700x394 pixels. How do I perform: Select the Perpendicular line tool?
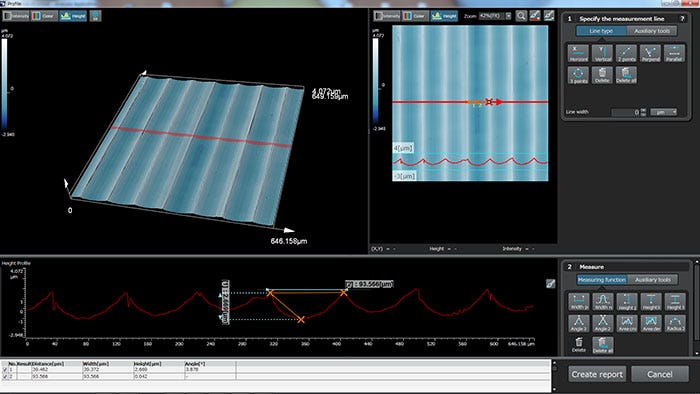(650, 53)
